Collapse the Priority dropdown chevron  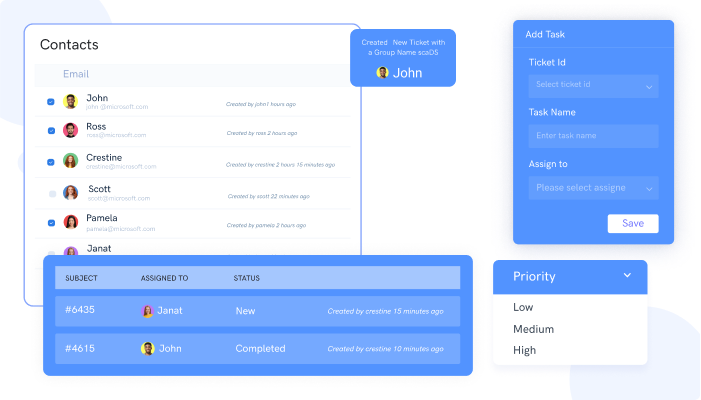pyautogui.click(x=627, y=275)
